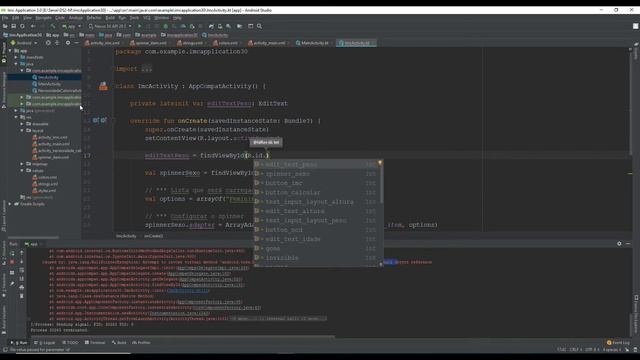Viewport: 640px width, 360px height.
Task: Select strings.xml in the values folder
Action: (x=48, y=184)
